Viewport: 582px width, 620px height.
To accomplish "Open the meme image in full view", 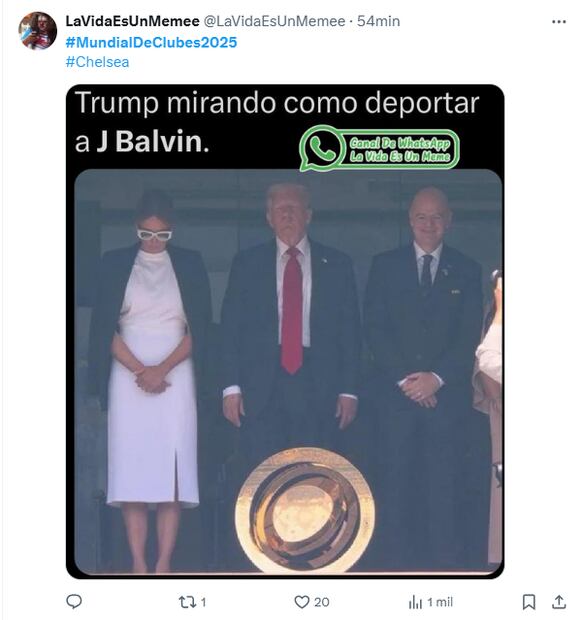I will [x=285, y=331].
